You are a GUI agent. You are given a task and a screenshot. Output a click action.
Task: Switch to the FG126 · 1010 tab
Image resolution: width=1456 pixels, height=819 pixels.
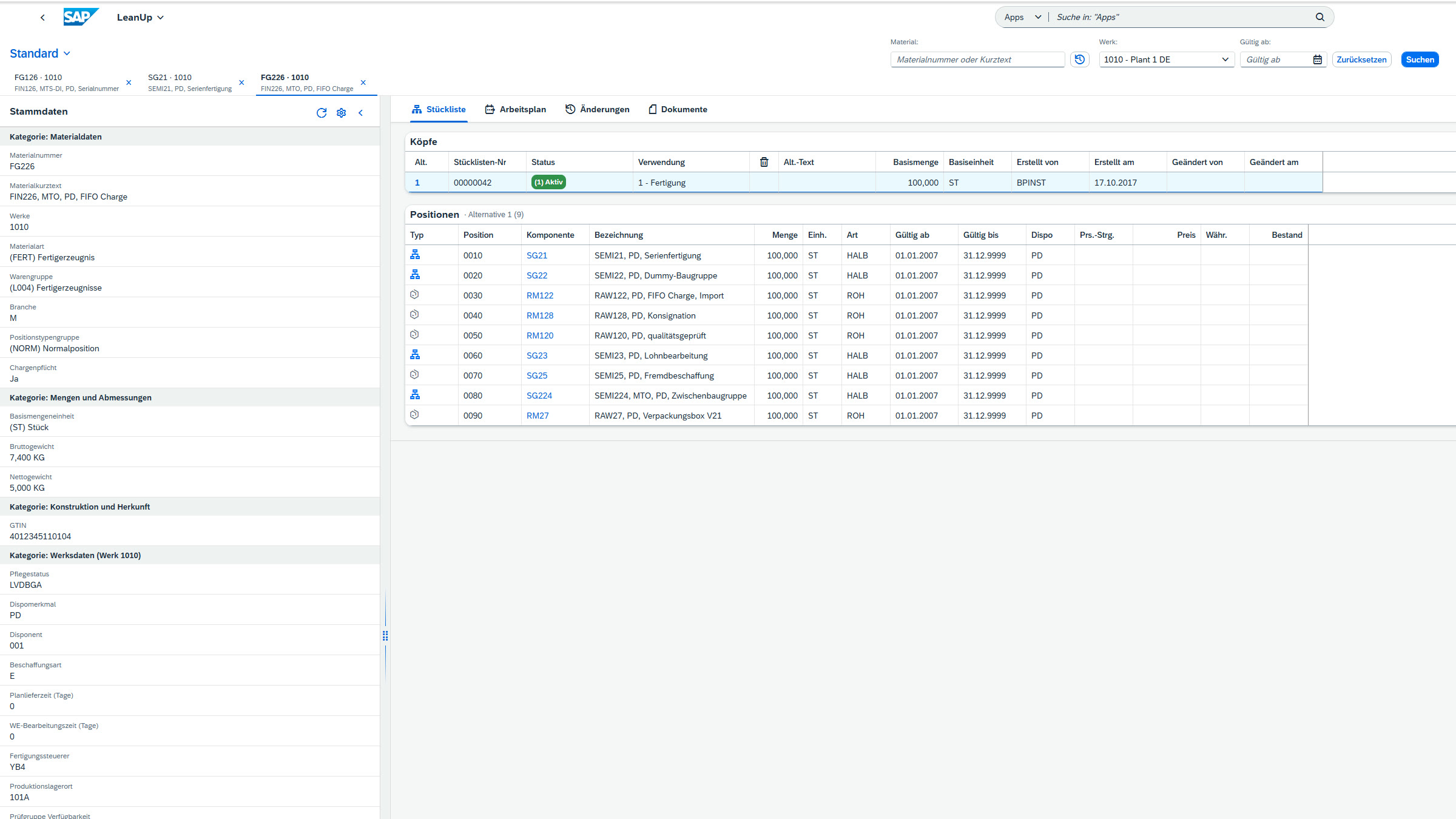coord(67,83)
